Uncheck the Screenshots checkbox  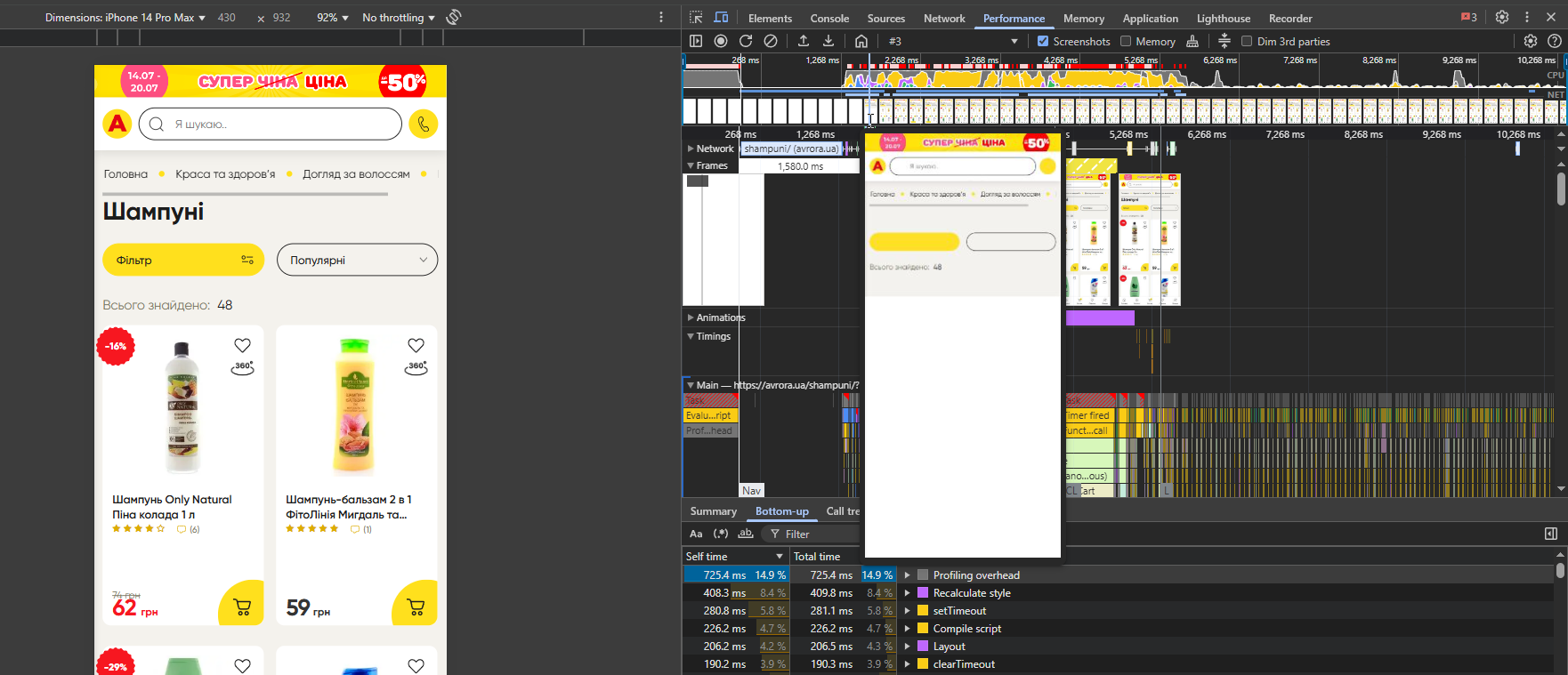1043,41
